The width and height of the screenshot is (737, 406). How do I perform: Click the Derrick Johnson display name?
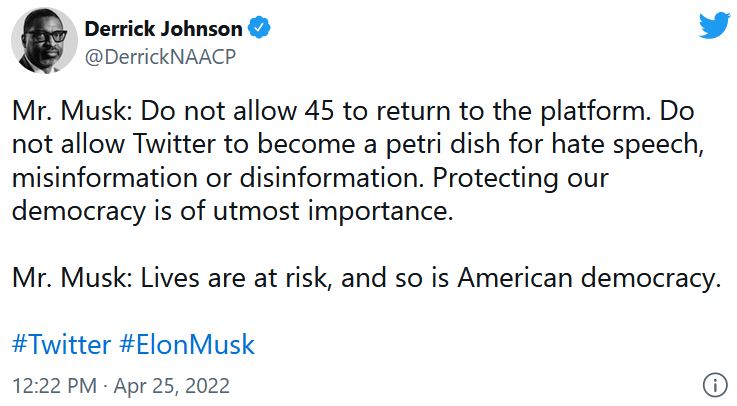(165, 30)
